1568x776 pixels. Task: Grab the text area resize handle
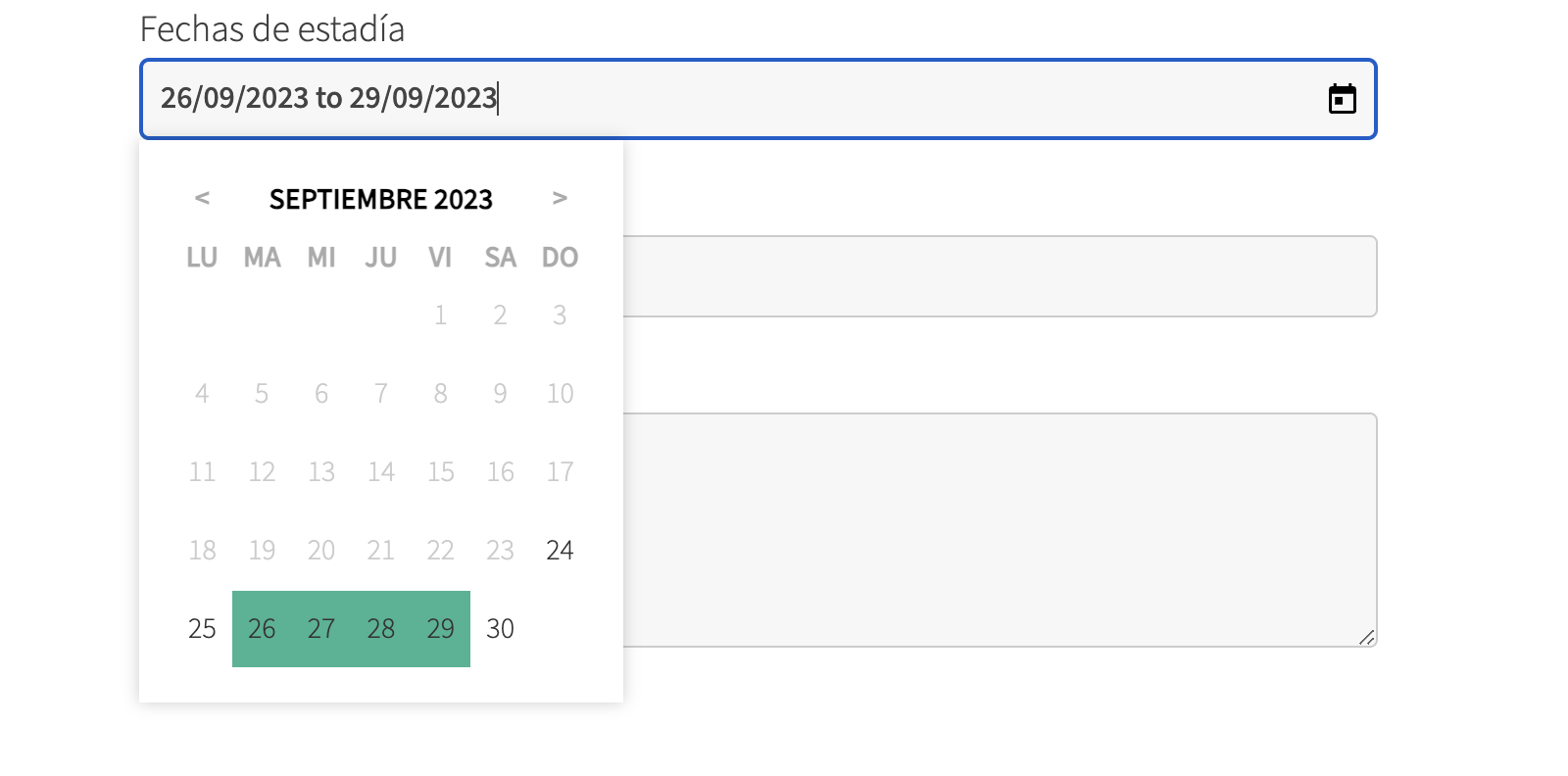click(1367, 637)
